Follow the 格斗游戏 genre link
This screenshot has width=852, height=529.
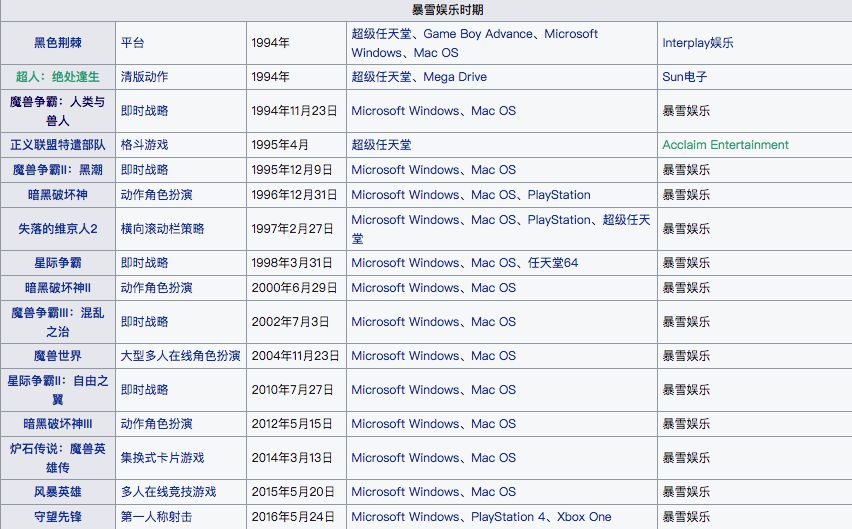[x=145, y=145]
